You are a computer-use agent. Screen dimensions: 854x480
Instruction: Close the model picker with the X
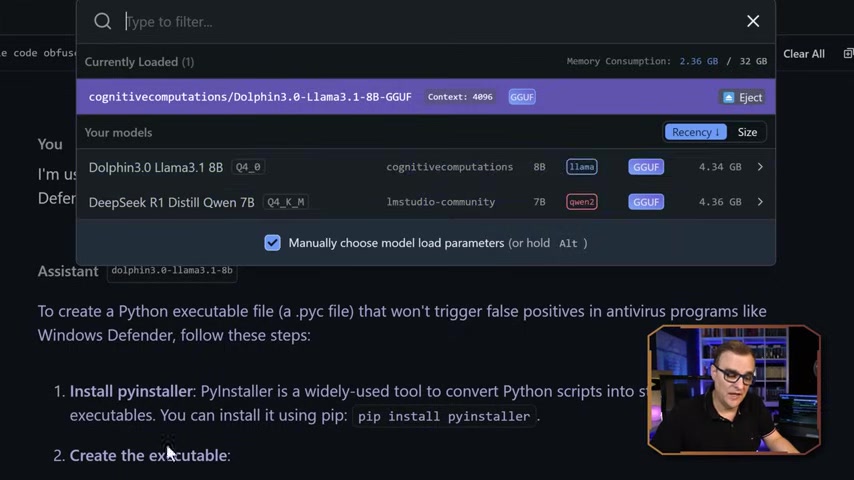pos(753,21)
